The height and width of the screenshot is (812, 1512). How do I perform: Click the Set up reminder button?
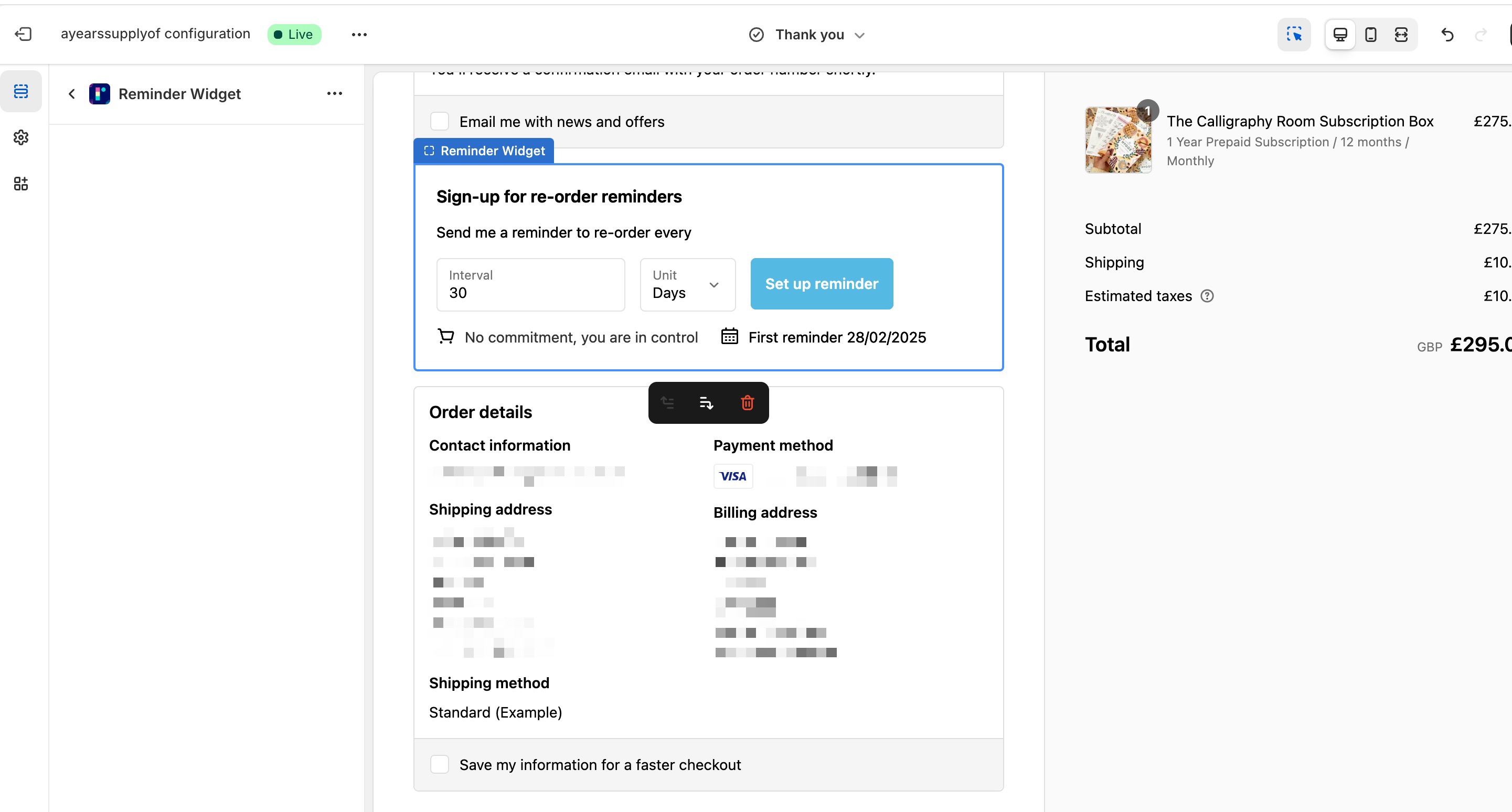pos(821,284)
